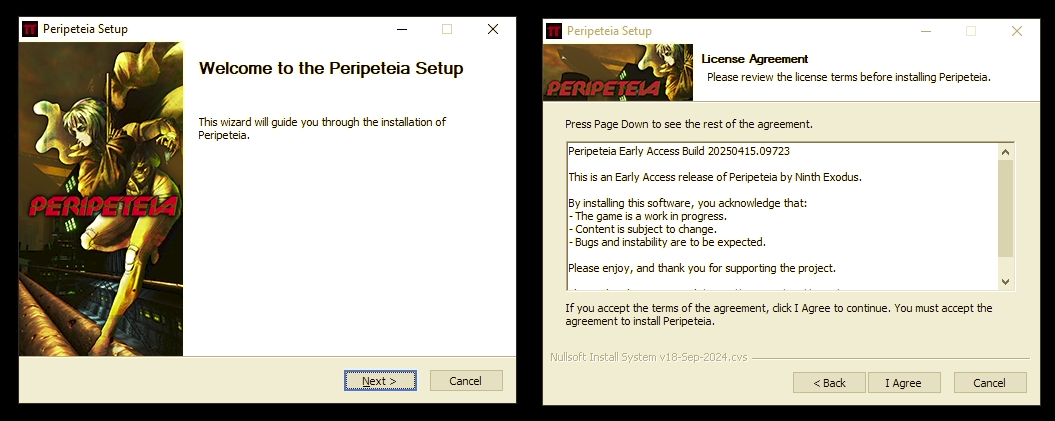This screenshot has width=1055, height=421.
Task: Minimize the Welcome setup window
Action: (402, 29)
